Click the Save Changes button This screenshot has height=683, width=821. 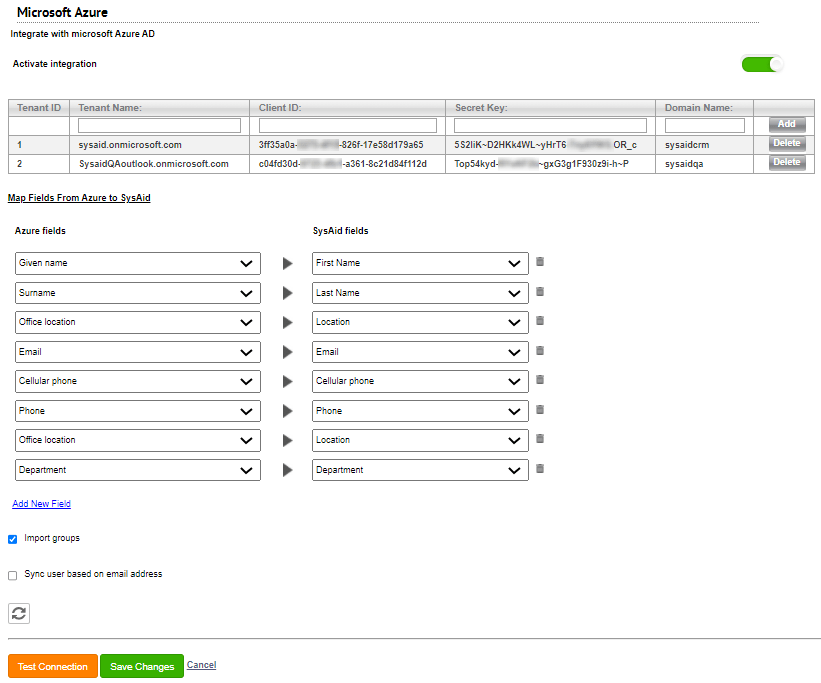pos(142,666)
